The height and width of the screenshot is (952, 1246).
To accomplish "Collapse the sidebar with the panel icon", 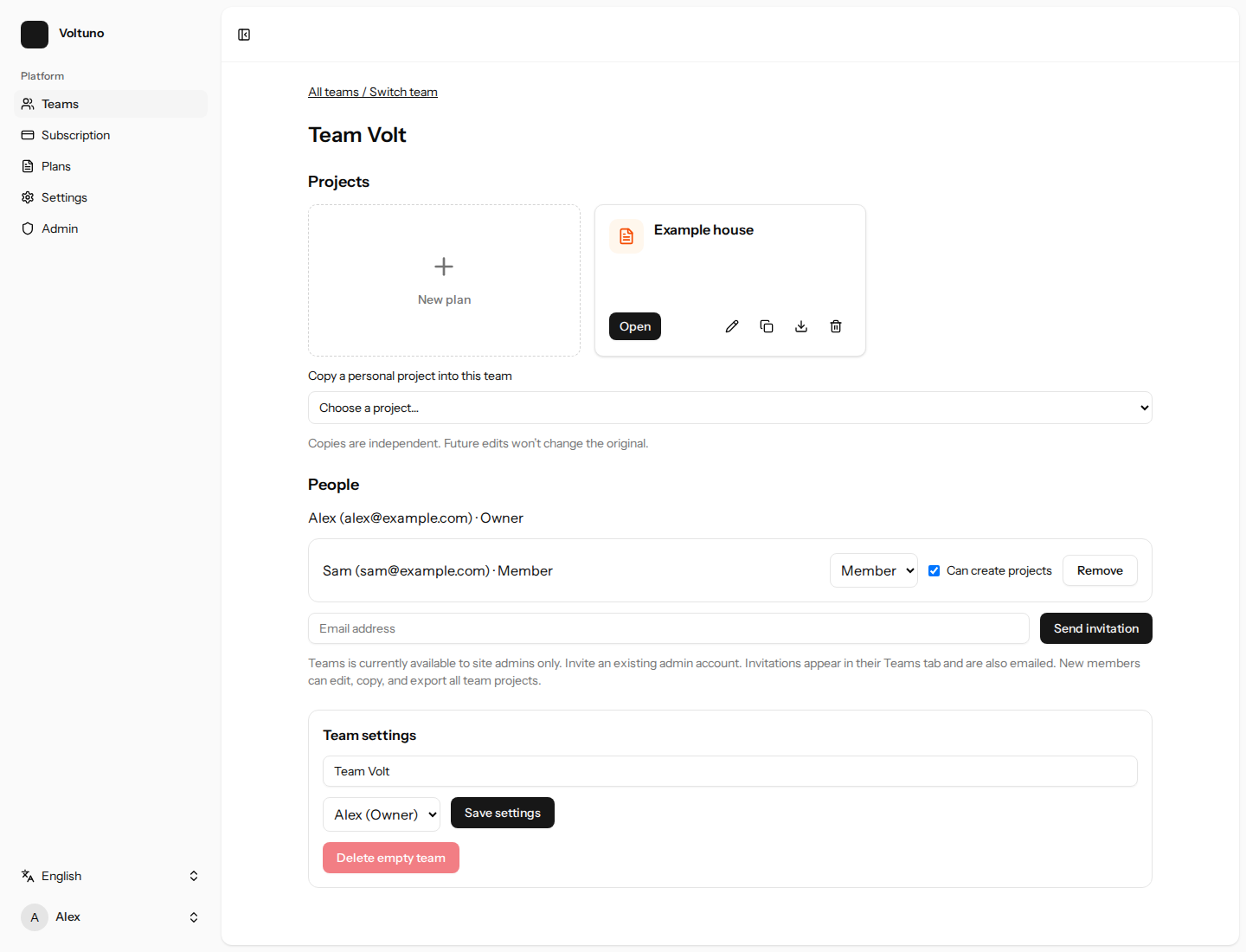I will [244, 35].
